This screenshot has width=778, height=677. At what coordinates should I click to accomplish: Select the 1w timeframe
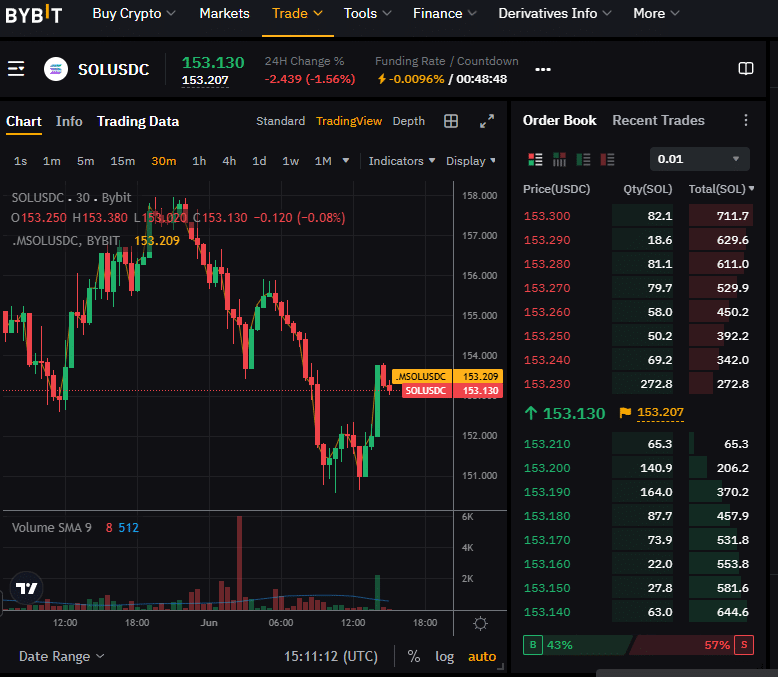290,161
